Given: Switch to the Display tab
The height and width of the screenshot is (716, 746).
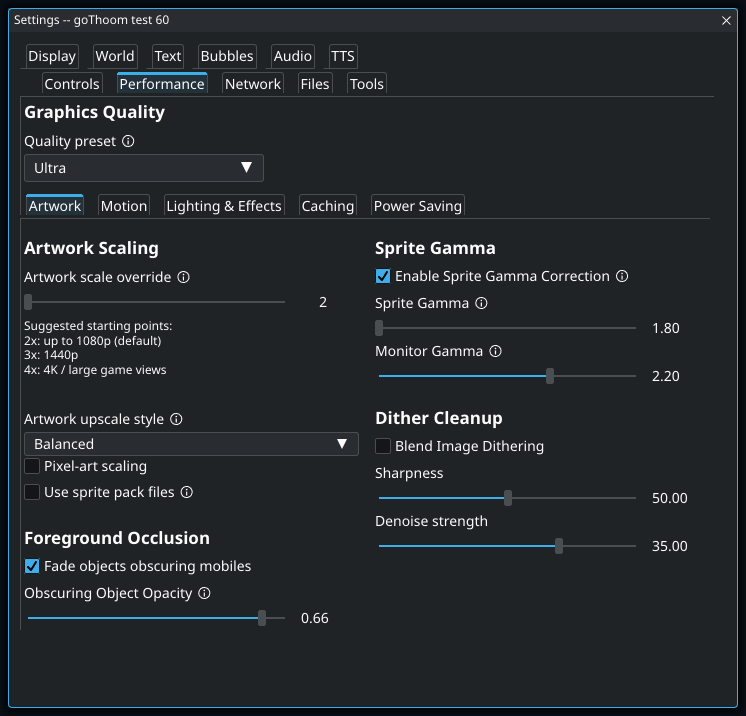Looking at the screenshot, I should [52, 56].
